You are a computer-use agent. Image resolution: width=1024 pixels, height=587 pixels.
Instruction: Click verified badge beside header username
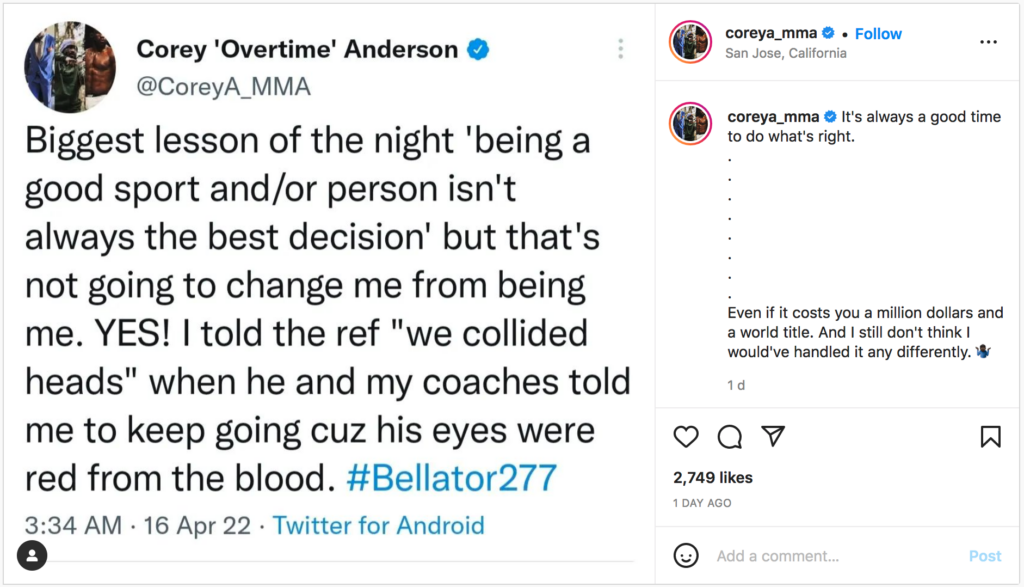pos(828,33)
